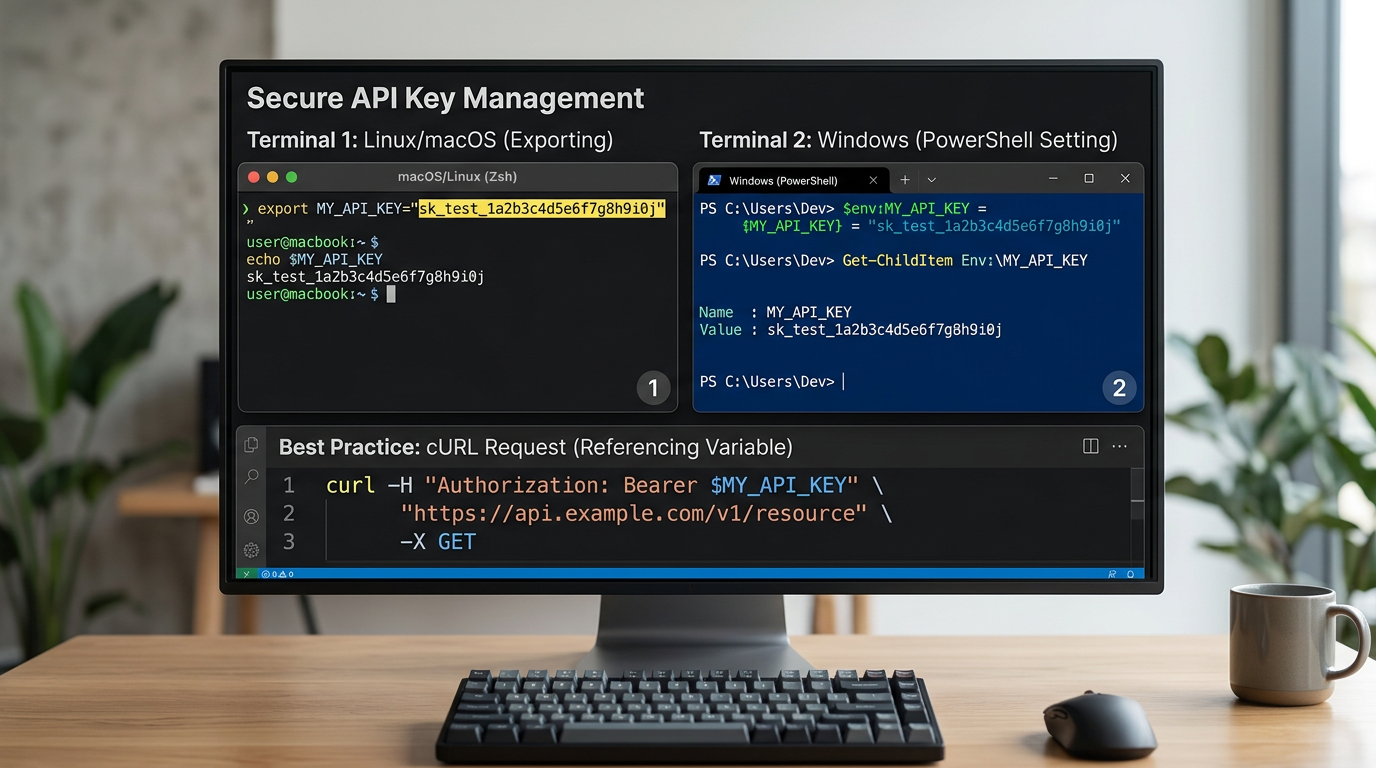Image resolution: width=1376 pixels, height=768 pixels.
Task: Open the Accounts icon in editor sidebar
Action: pyautogui.click(x=251, y=516)
